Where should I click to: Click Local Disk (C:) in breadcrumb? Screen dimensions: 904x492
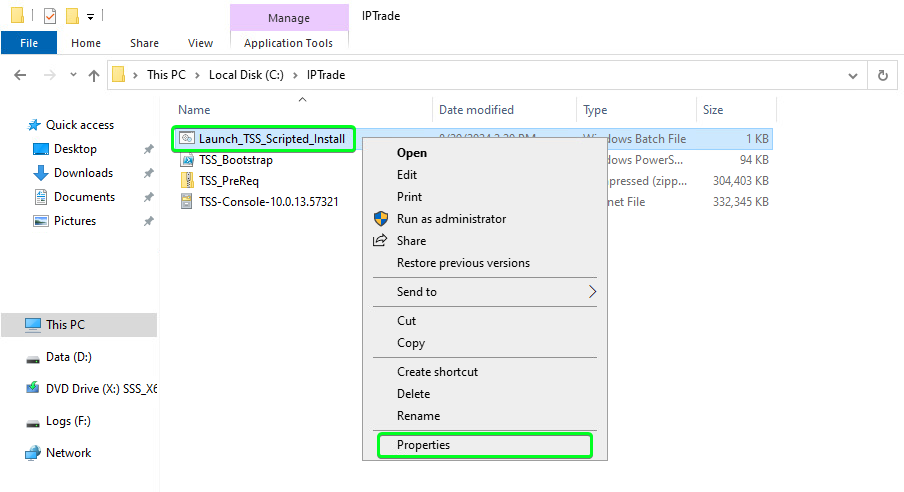pyautogui.click(x=246, y=75)
